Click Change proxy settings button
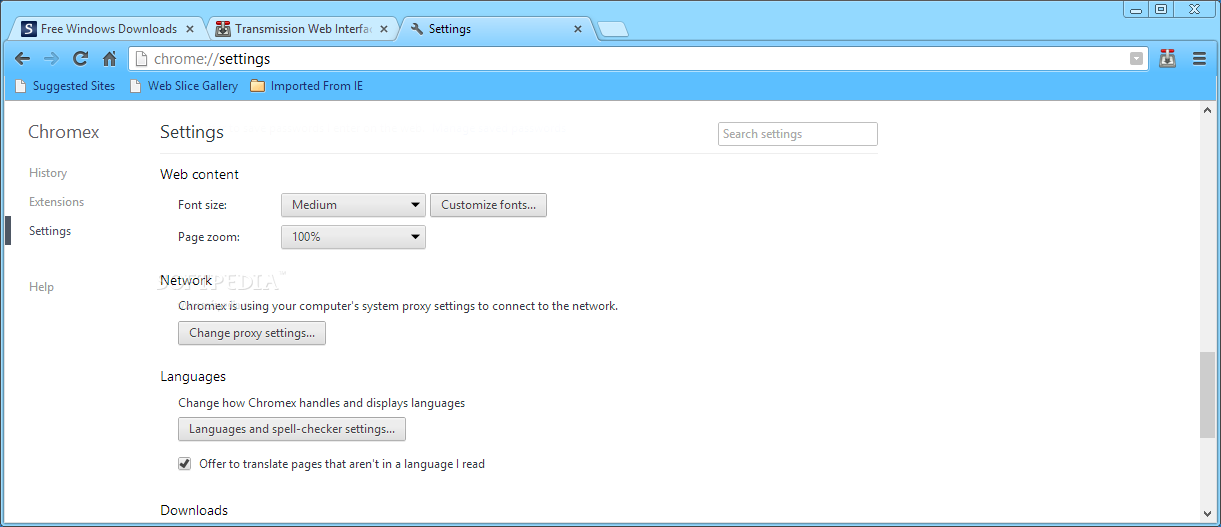This screenshot has width=1221, height=527. point(252,333)
